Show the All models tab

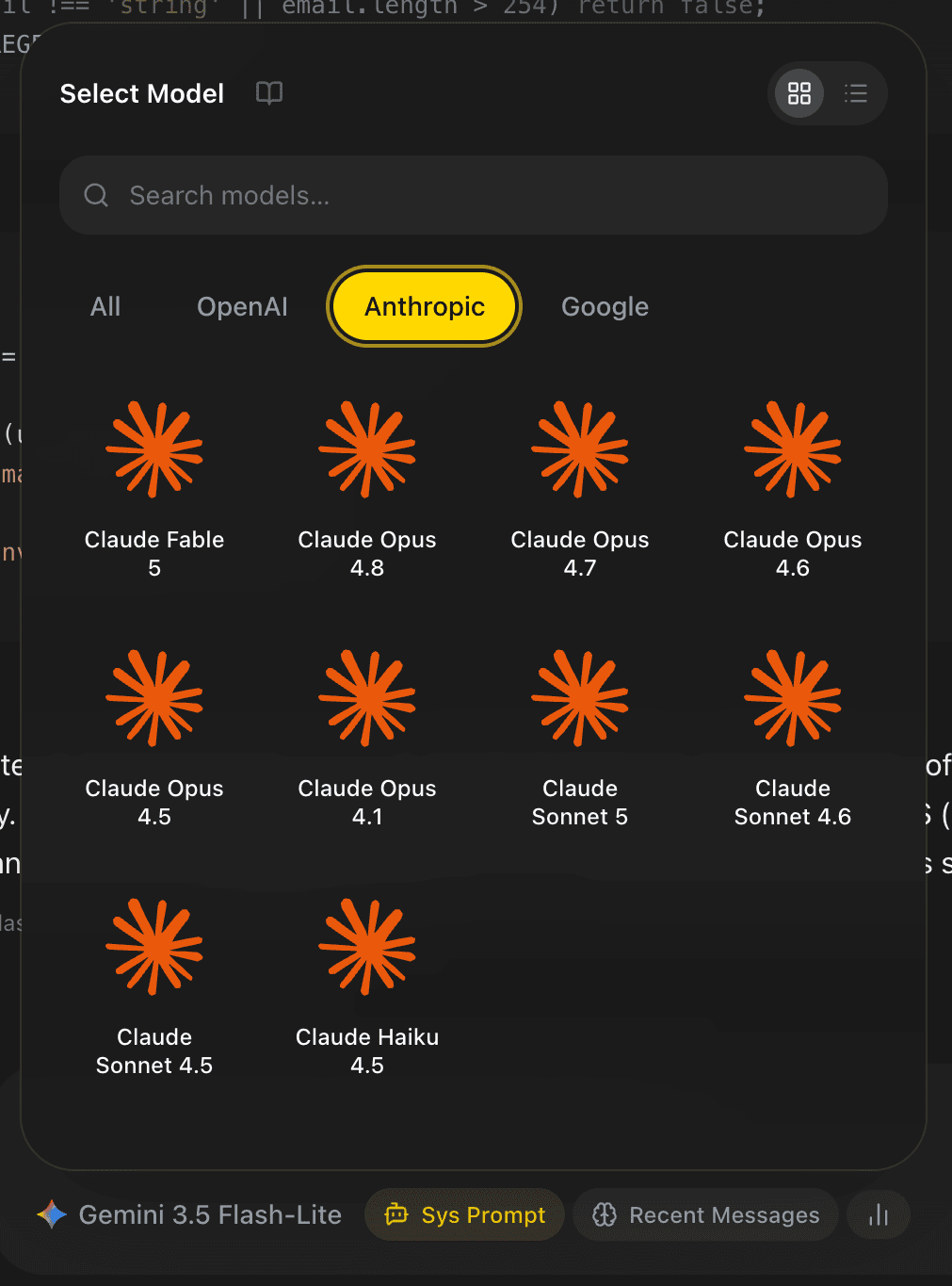pos(105,306)
